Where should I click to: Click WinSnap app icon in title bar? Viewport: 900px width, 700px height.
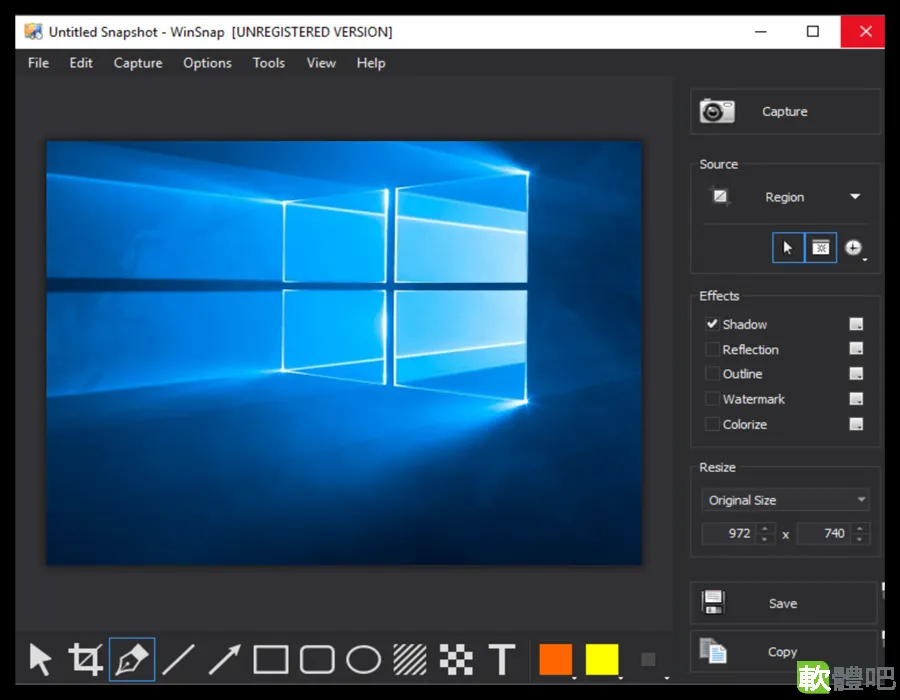click(33, 32)
